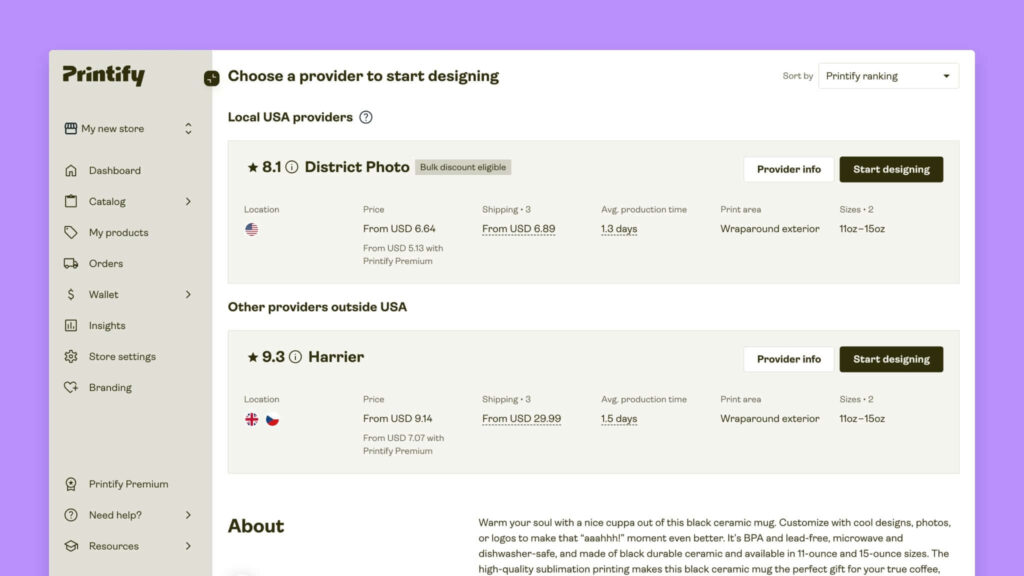This screenshot has height=576, width=1024.
Task: Click the Branding heart icon
Action: (71, 387)
